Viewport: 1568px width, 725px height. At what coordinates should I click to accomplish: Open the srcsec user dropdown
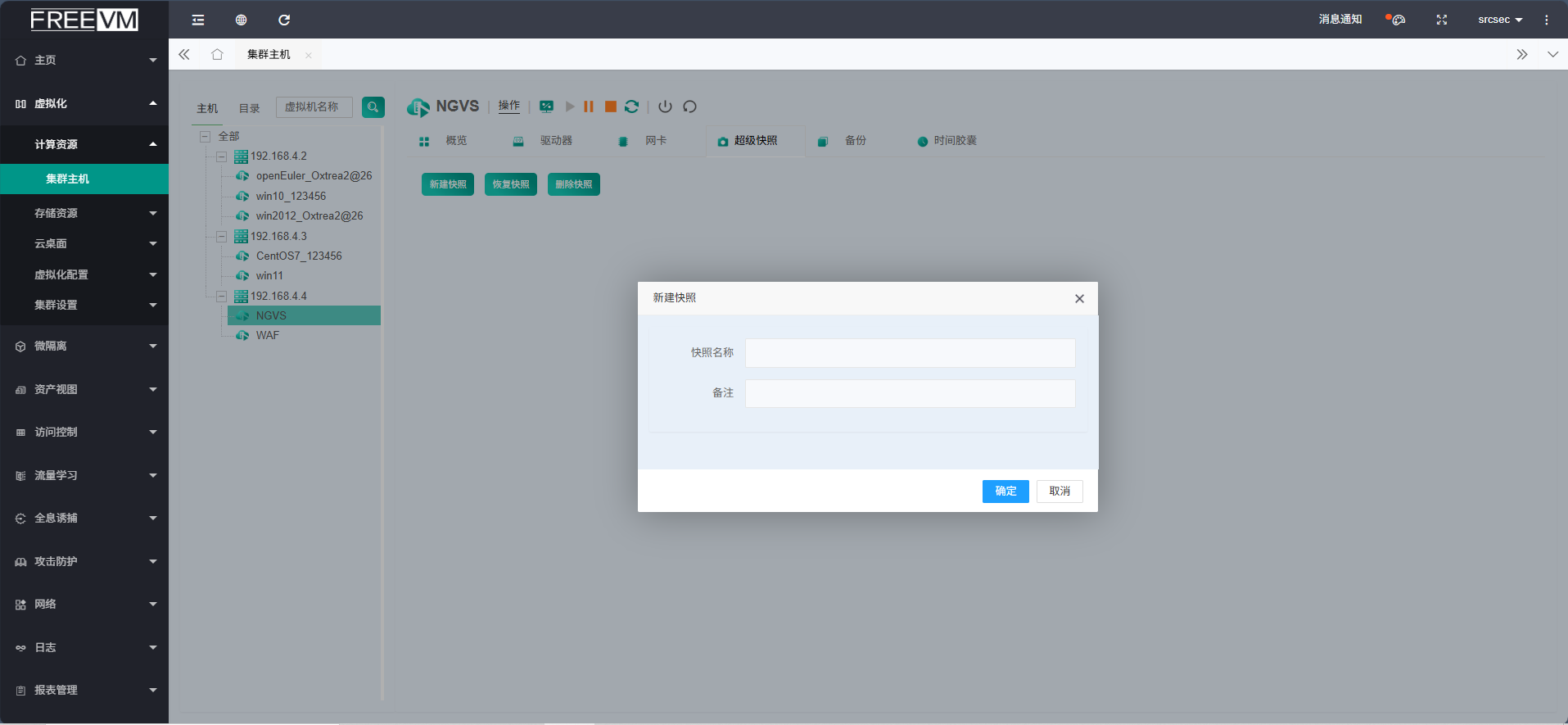(1499, 20)
